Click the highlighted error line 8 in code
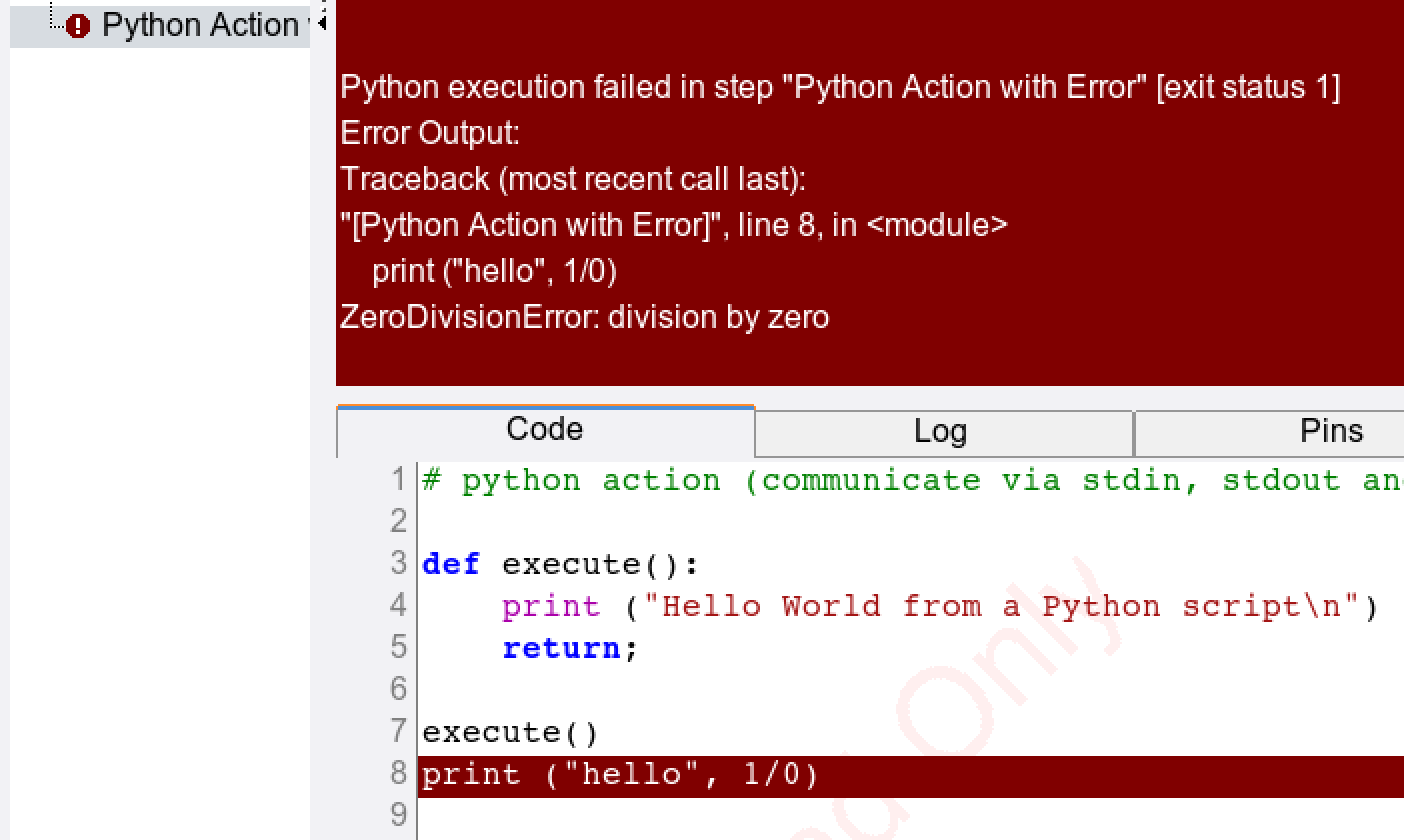1404x840 pixels. point(620,776)
